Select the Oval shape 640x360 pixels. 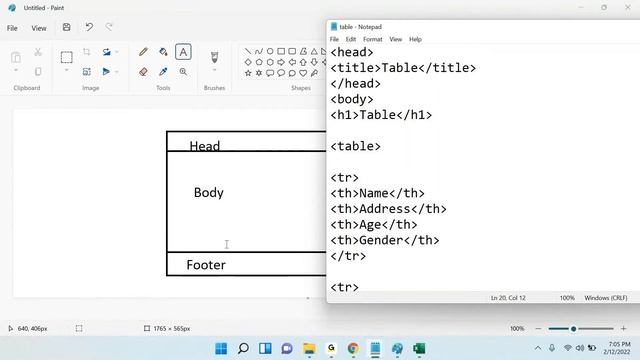[x=270, y=51]
